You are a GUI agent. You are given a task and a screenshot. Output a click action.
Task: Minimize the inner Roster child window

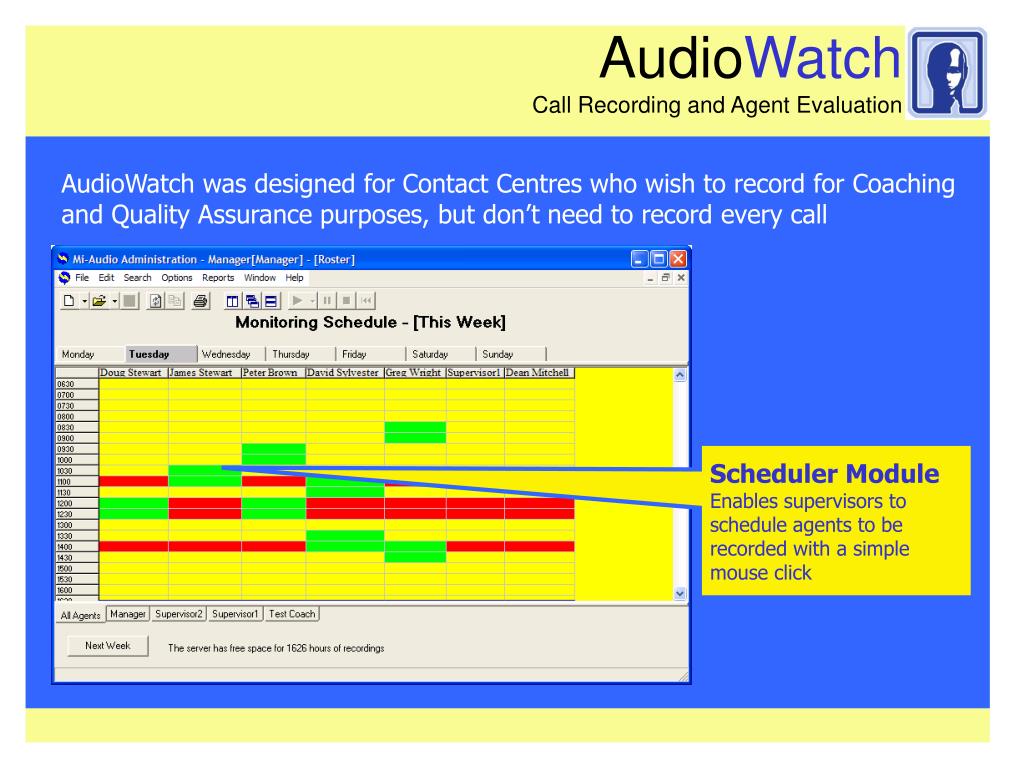[x=650, y=278]
